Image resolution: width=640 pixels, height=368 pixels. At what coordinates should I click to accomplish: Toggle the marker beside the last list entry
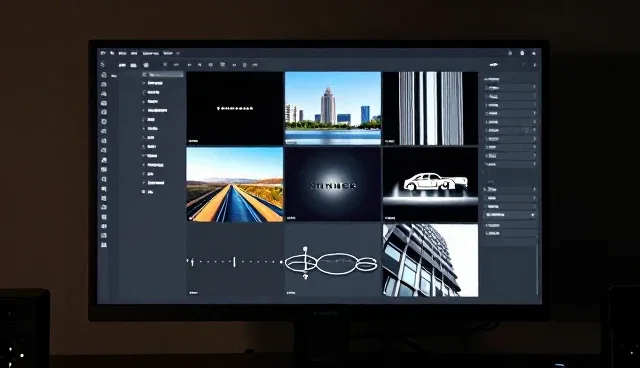click(x=144, y=191)
